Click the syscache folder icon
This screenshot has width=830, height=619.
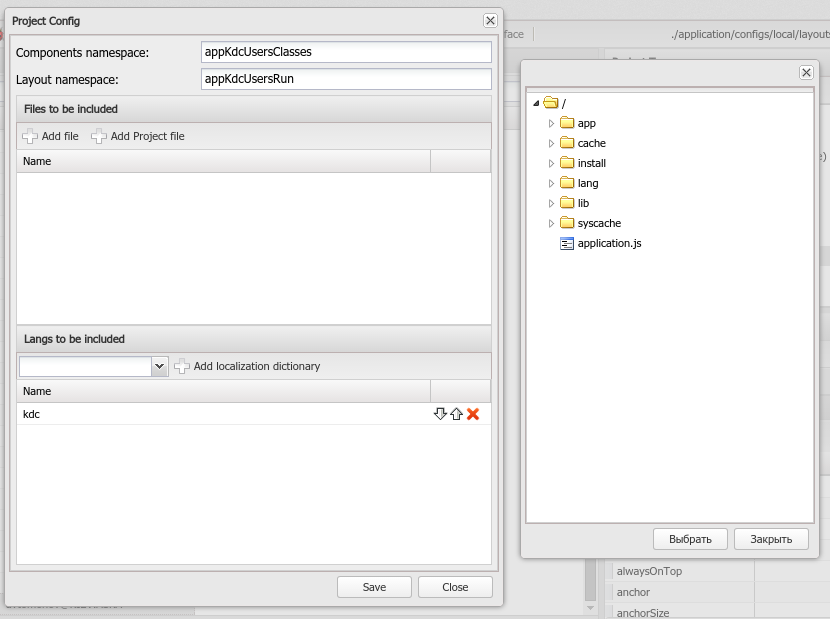(567, 223)
